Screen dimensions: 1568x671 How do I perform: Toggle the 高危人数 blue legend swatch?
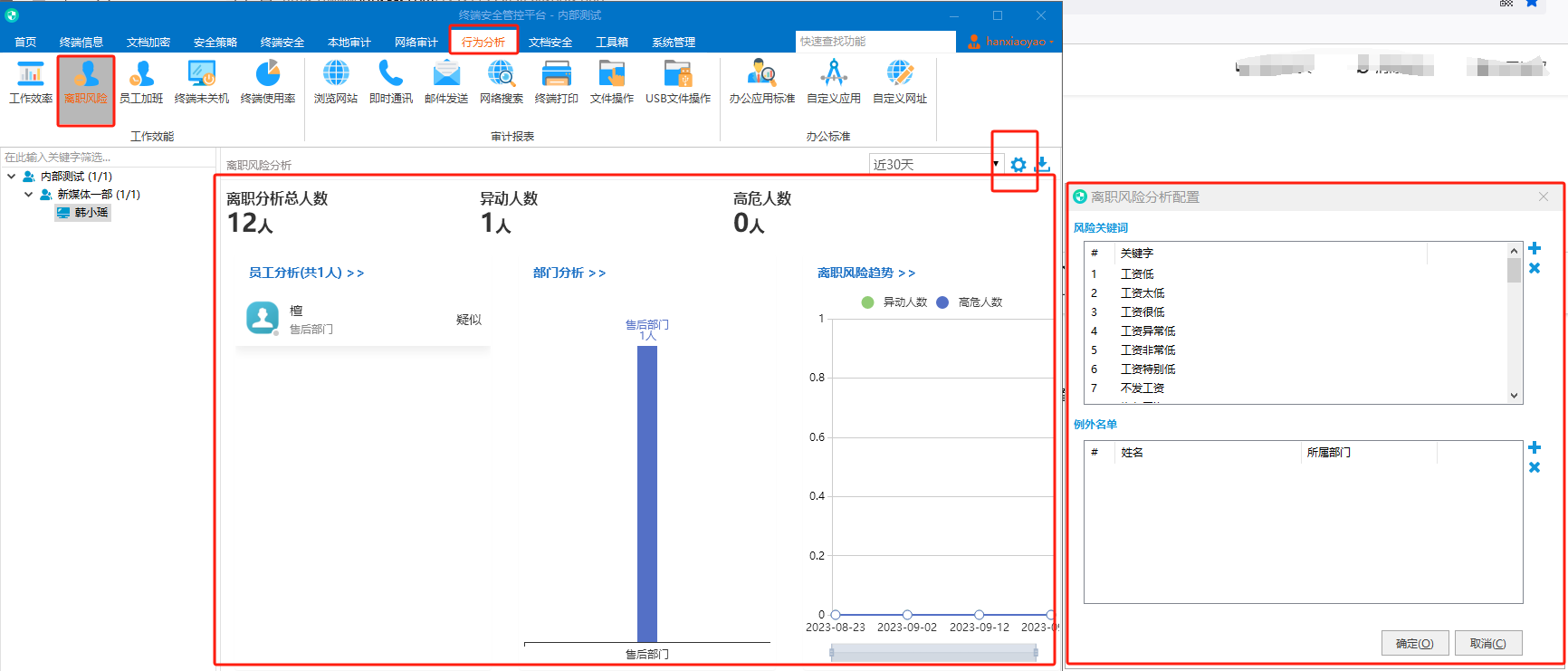(942, 302)
